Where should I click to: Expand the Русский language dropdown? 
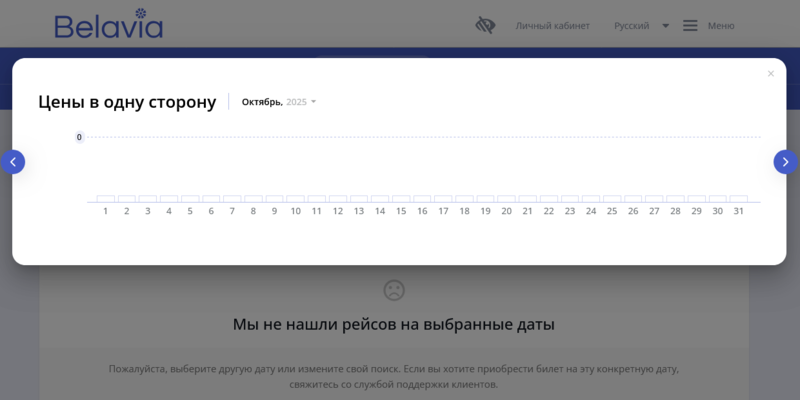(631, 26)
